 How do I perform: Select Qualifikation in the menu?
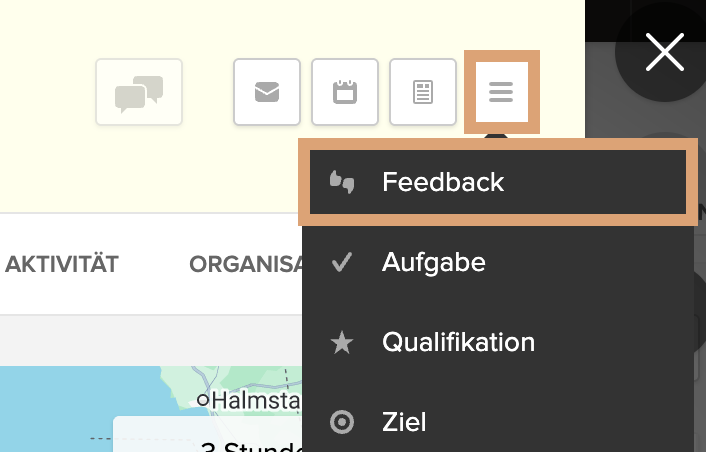pyautogui.click(x=458, y=343)
